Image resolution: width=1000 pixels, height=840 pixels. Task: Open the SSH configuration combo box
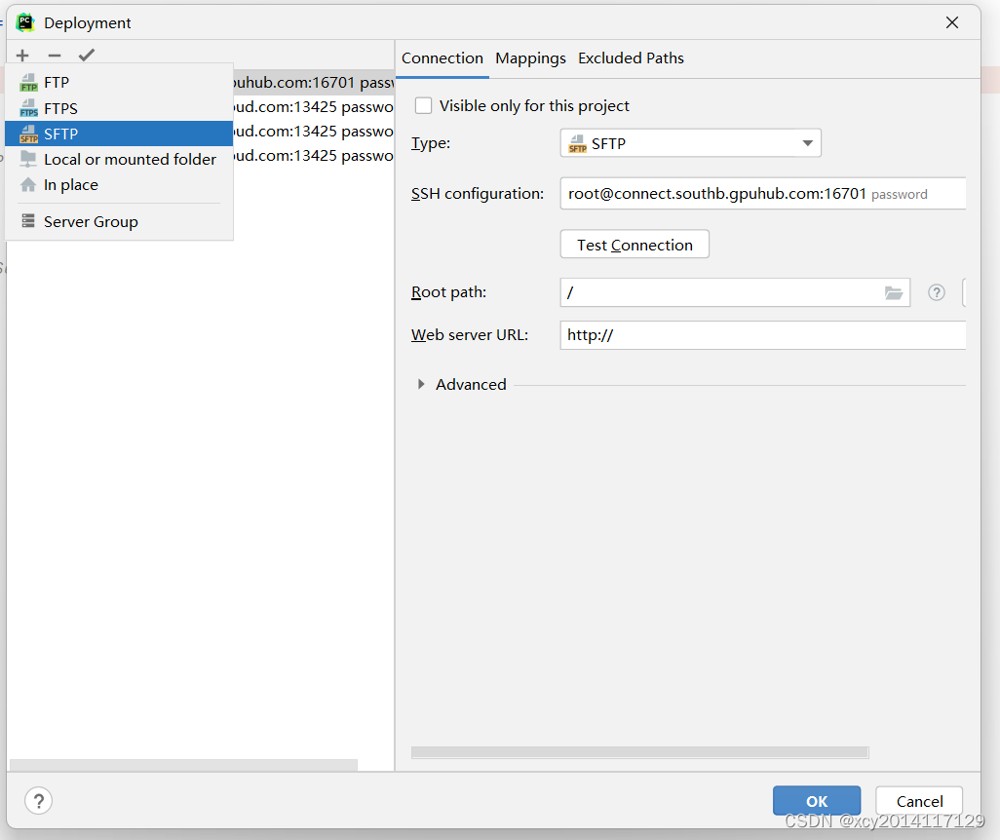pyautogui.click(x=763, y=193)
